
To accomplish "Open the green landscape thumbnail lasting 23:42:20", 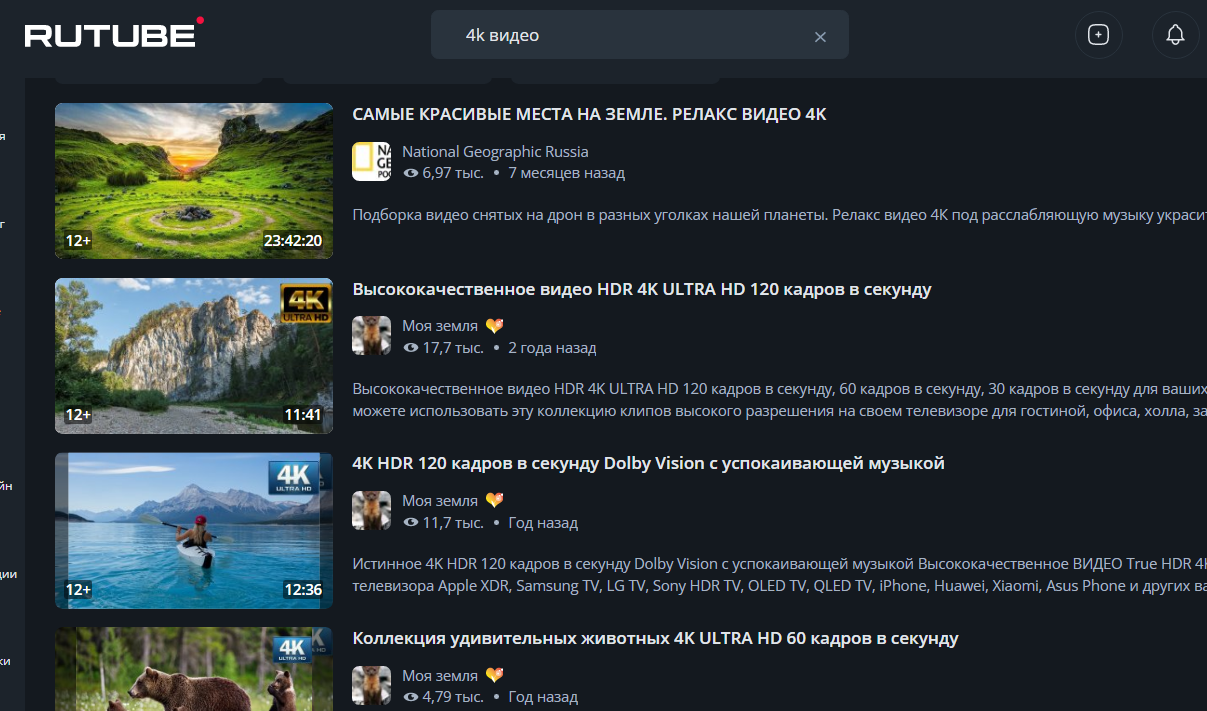I will (194, 180).
